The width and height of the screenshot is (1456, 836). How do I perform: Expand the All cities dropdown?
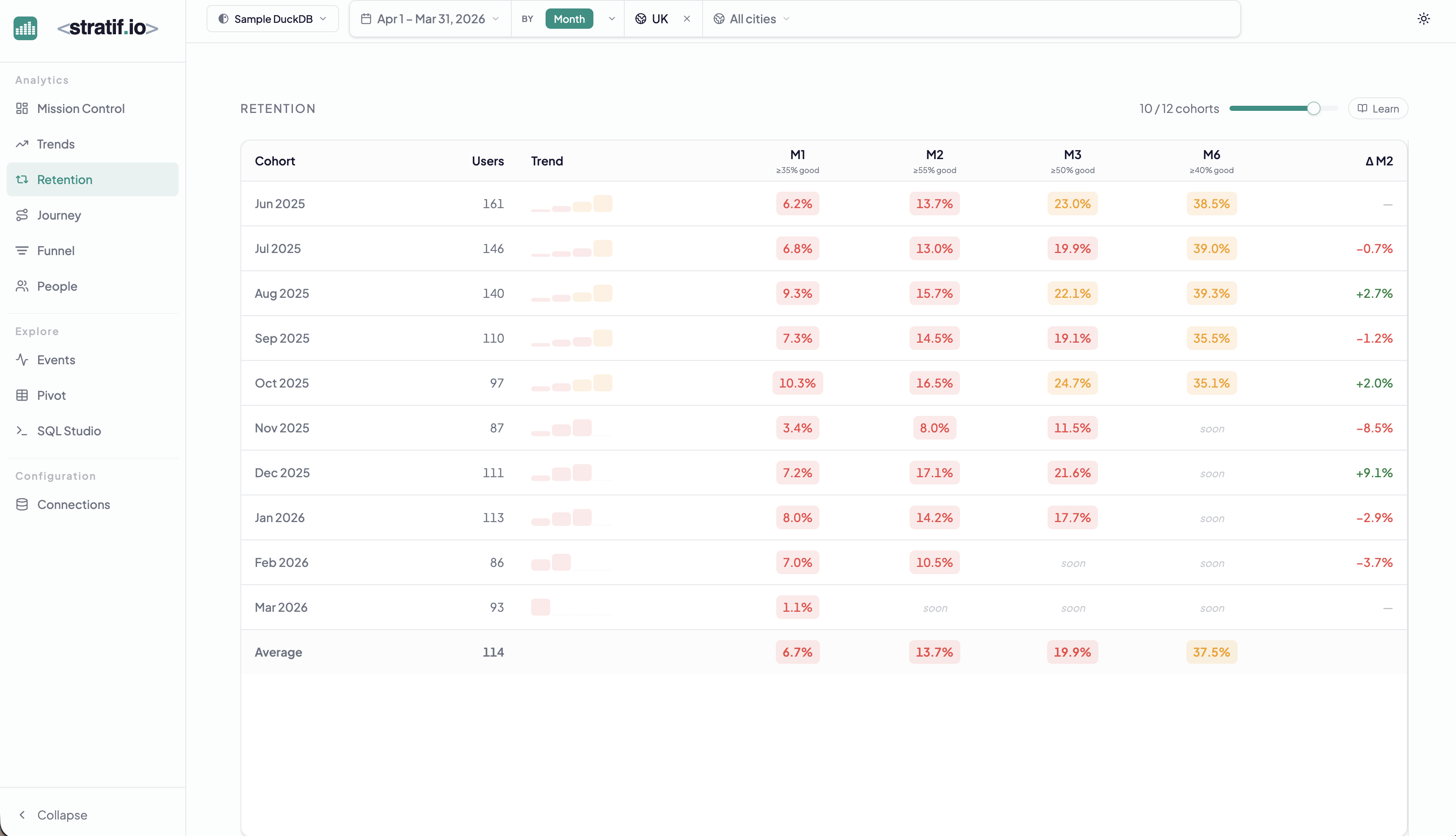pos(752,19)
